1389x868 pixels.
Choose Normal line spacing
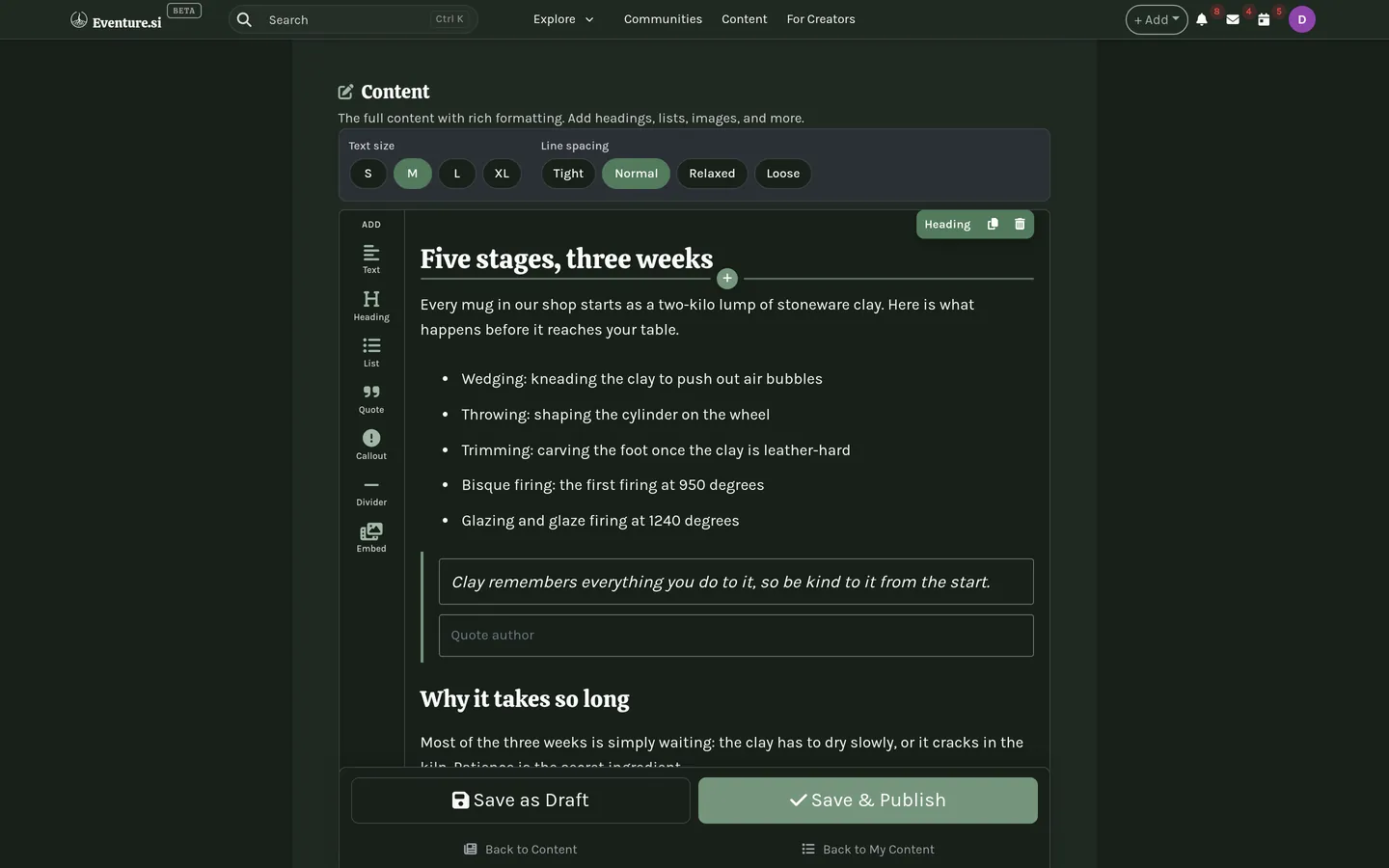636,174
